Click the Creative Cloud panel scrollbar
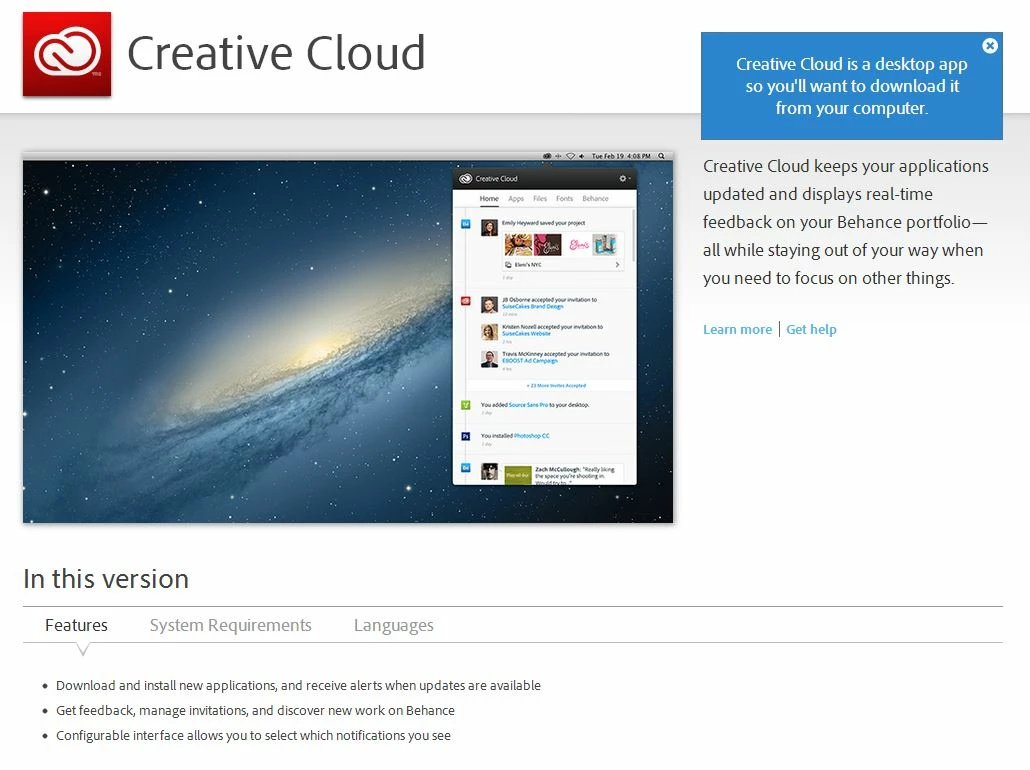The image size is (1030, 770). click(633, 237)
